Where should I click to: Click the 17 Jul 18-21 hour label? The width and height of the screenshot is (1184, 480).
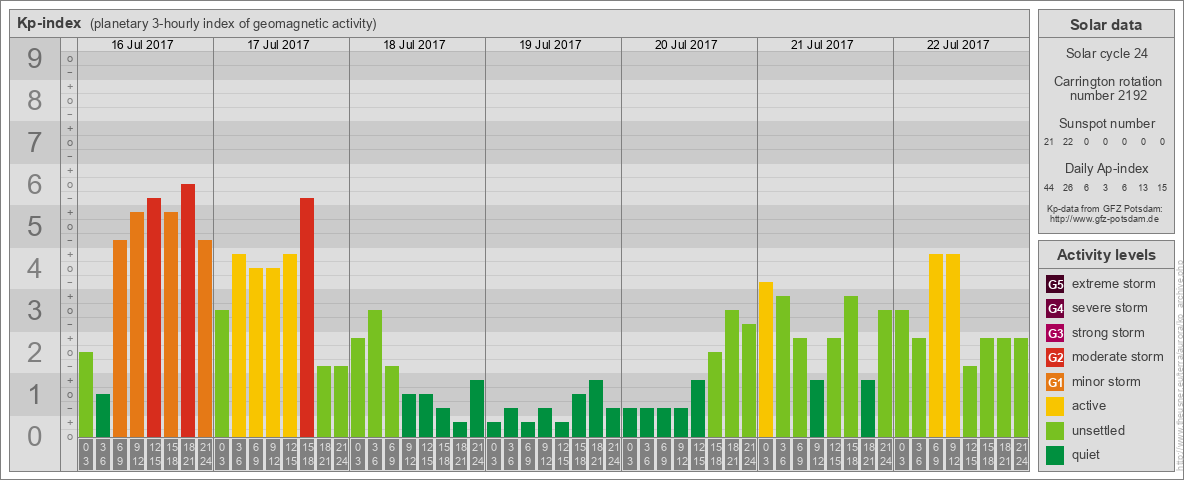point(324,454)
